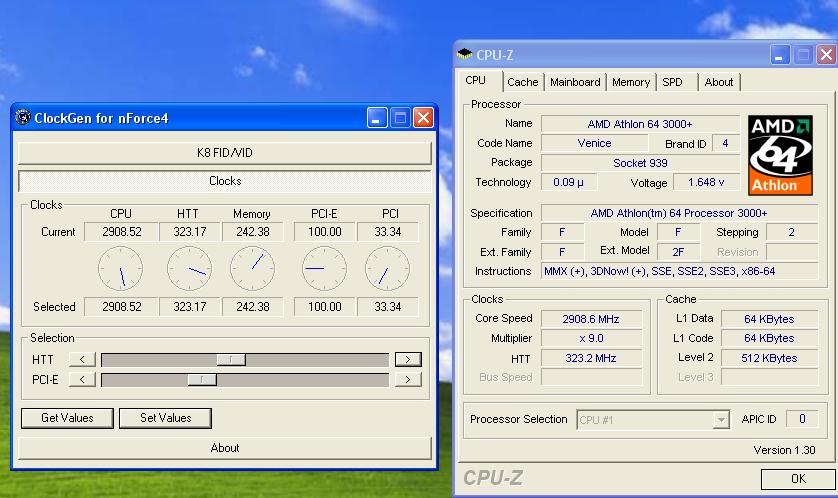This screenshot has height=498, width=838.
Task: Click the HTT frequency slider thumb
Action: (231, 359)
